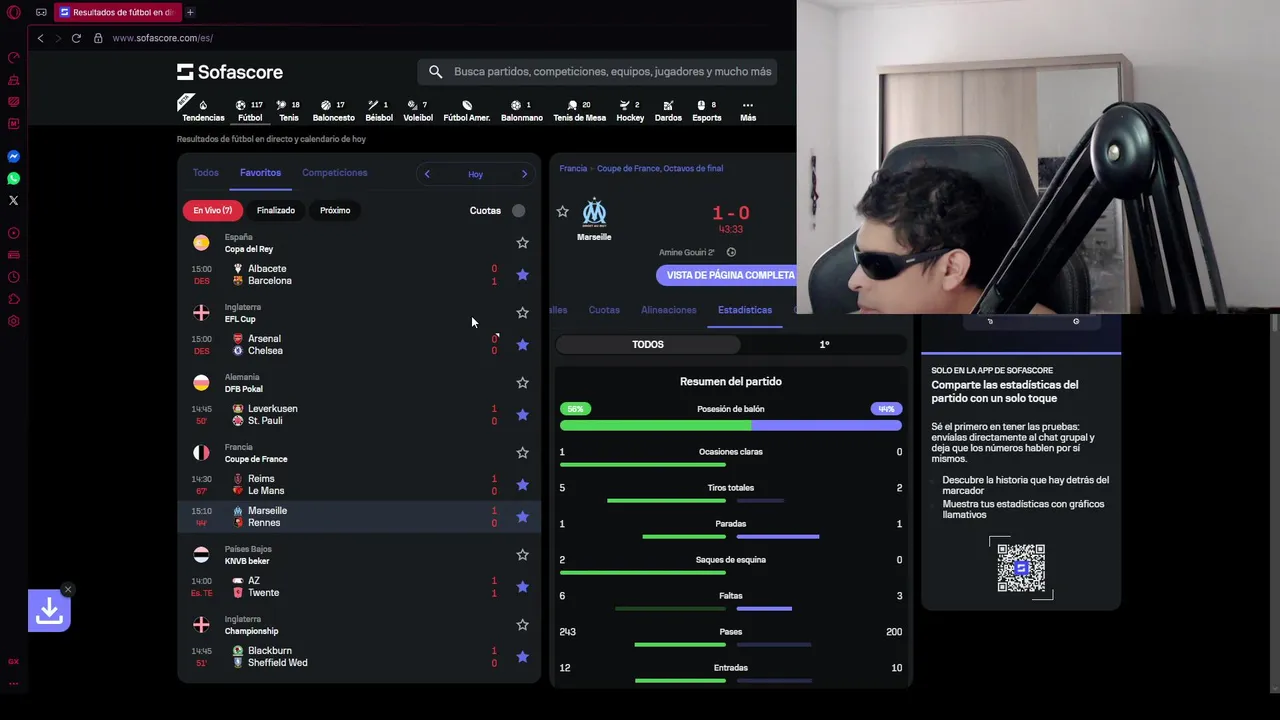Unfavorite the AZ vs Twente star

tap(522, 587)
